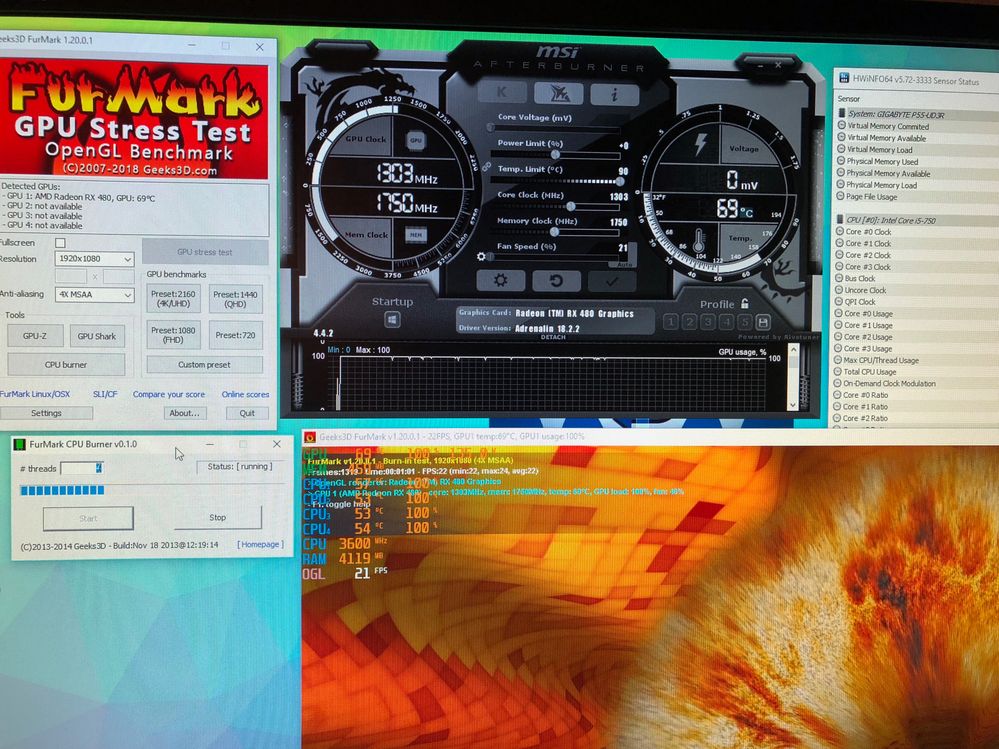The width and height of the screenshot is (999, 749).
Task: Open the Compare your score link
Action: (x=169, y=395)
